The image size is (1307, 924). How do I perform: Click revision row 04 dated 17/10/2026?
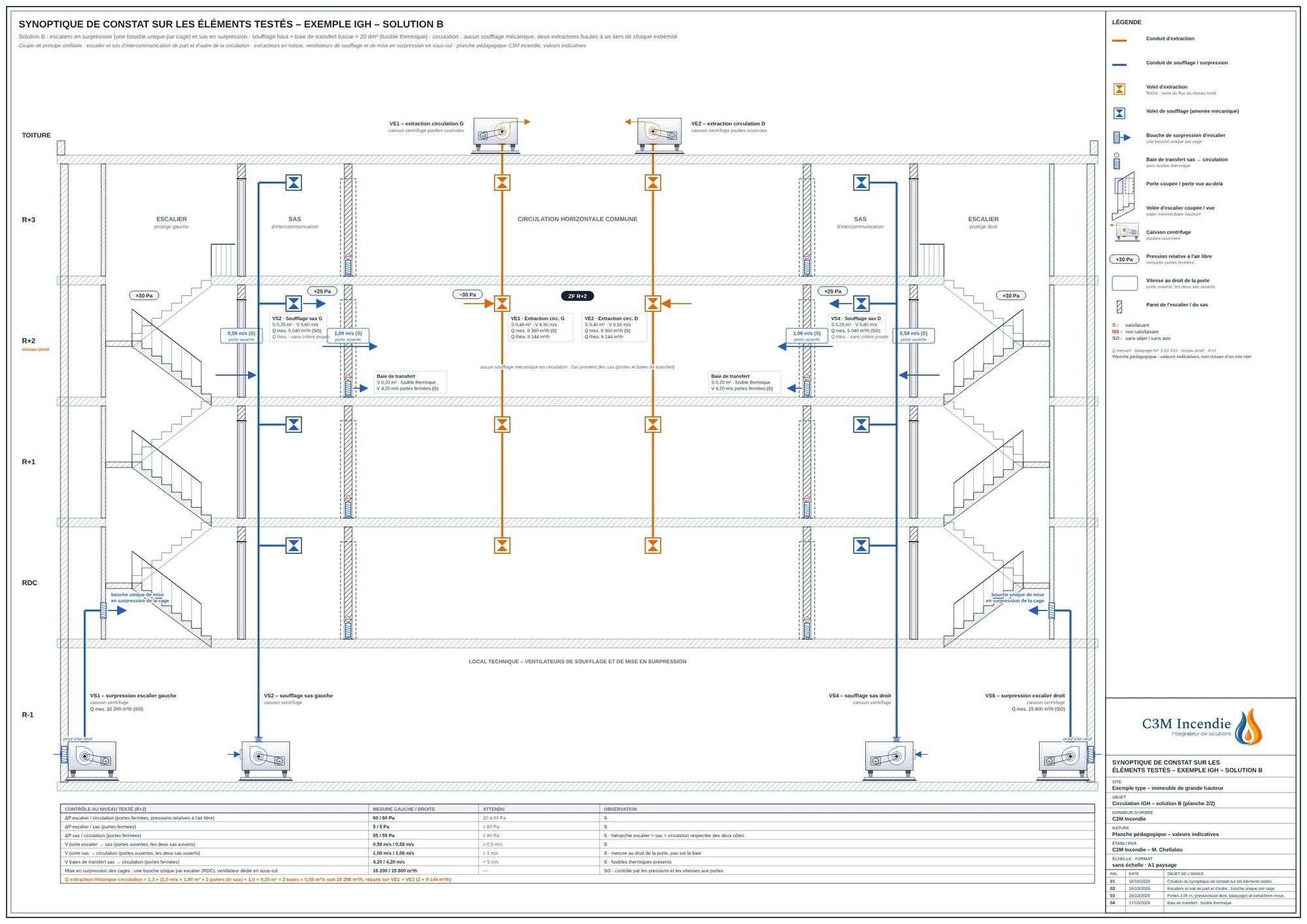[1201, 903]
